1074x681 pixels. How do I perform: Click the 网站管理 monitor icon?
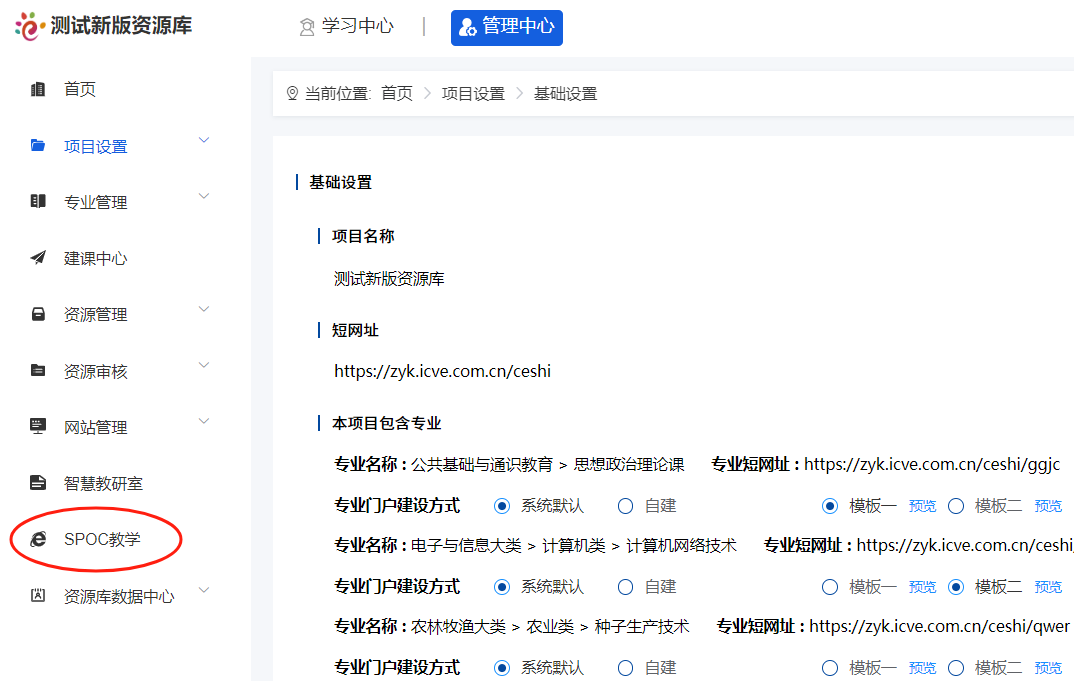pyautogui.click(x=38, y=426)
